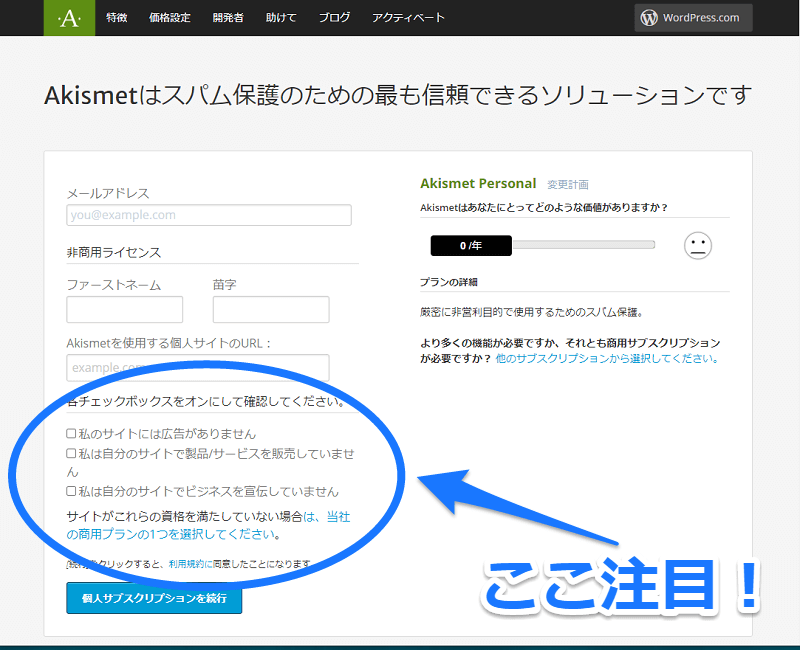800x650 pixels.
Task: Open the 利用規約 terms link
Action: click(x=188, y=564)
